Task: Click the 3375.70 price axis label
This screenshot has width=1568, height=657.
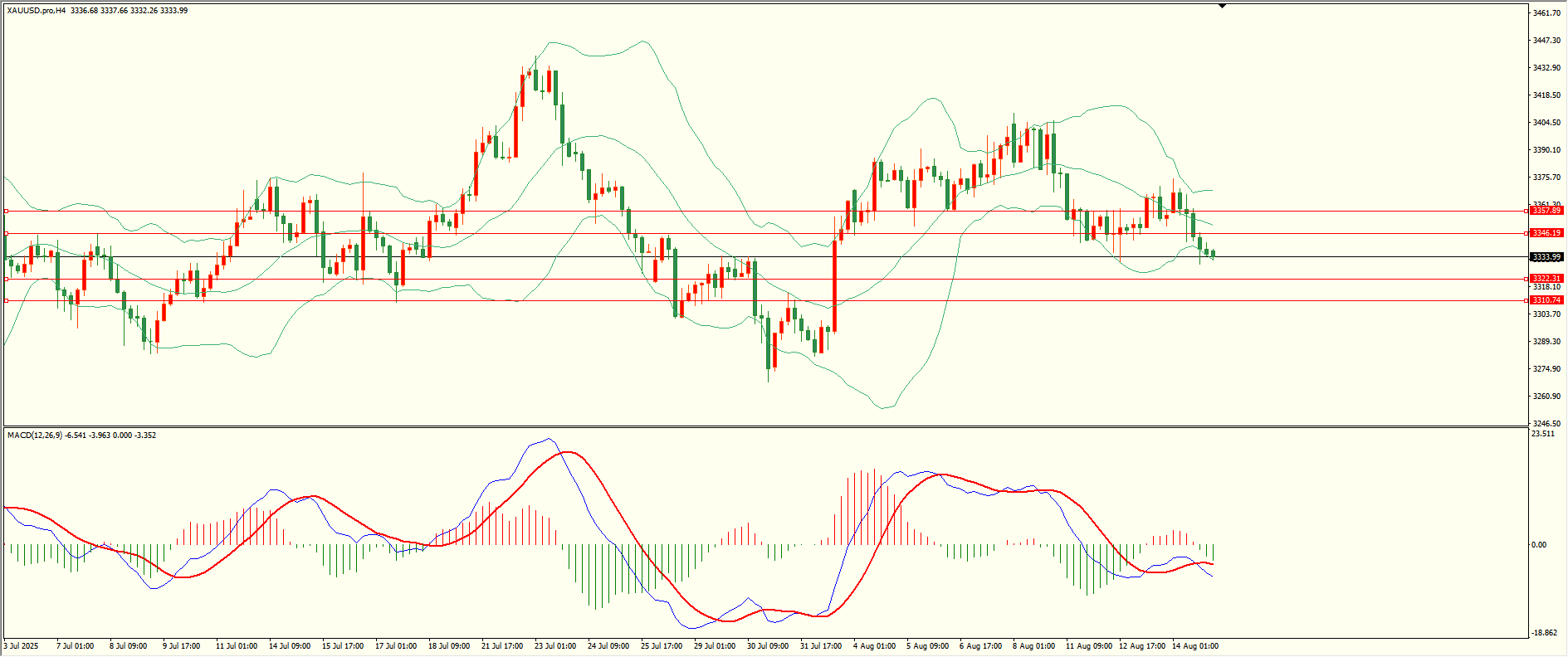Action: click(1546, 178)
